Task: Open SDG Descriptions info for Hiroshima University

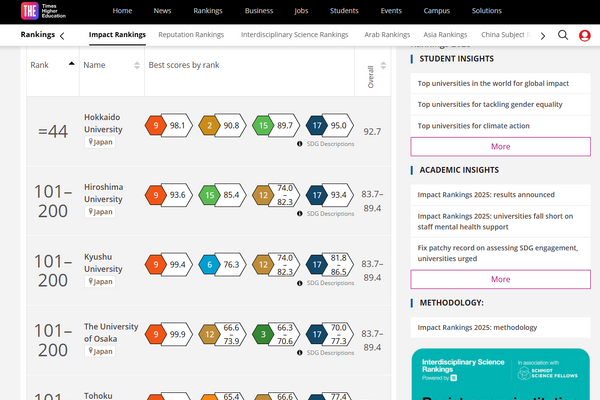Action: [326, 214]
